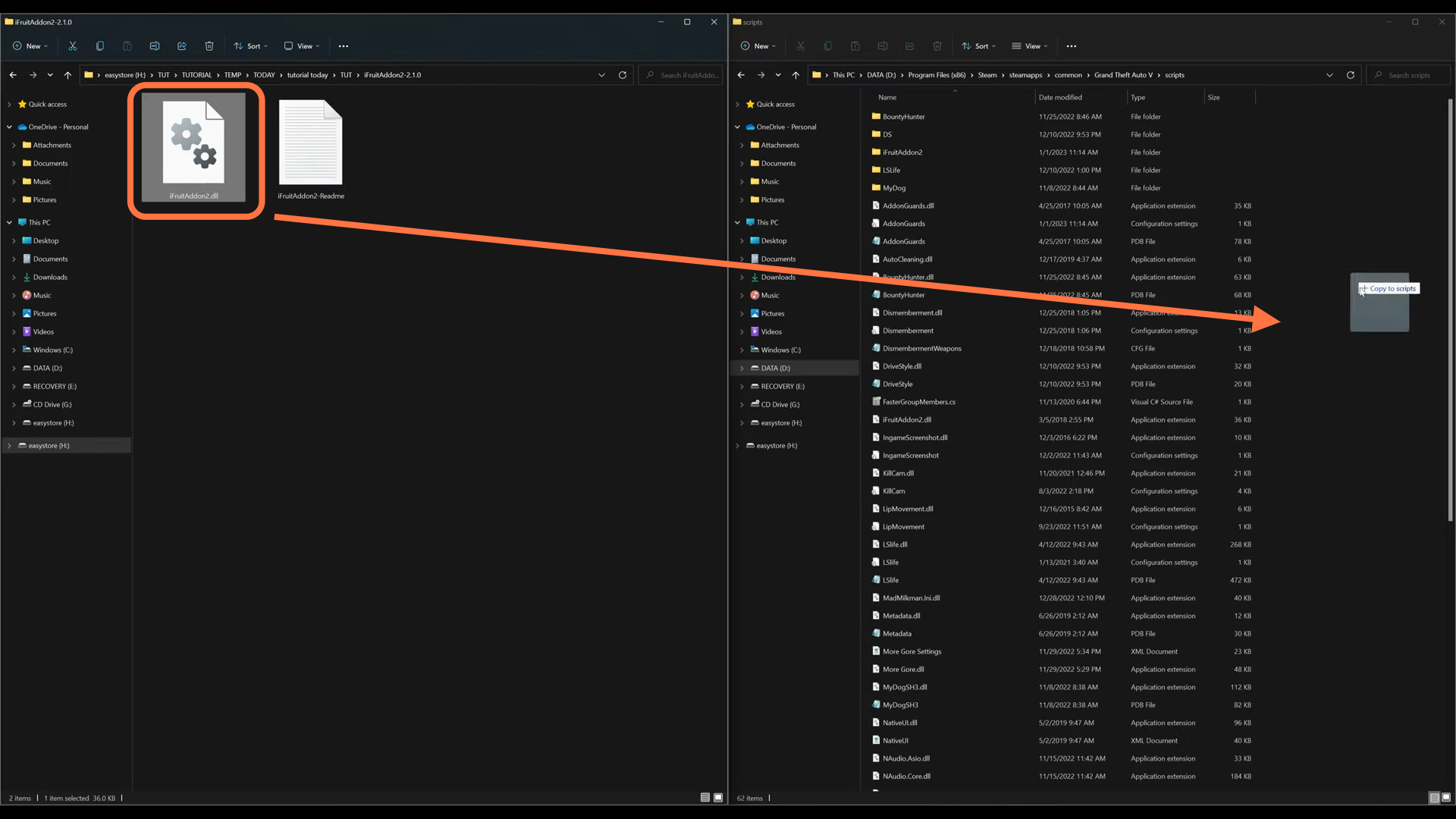
Task: Select KillCam.dll file
Action: point(898,473)
